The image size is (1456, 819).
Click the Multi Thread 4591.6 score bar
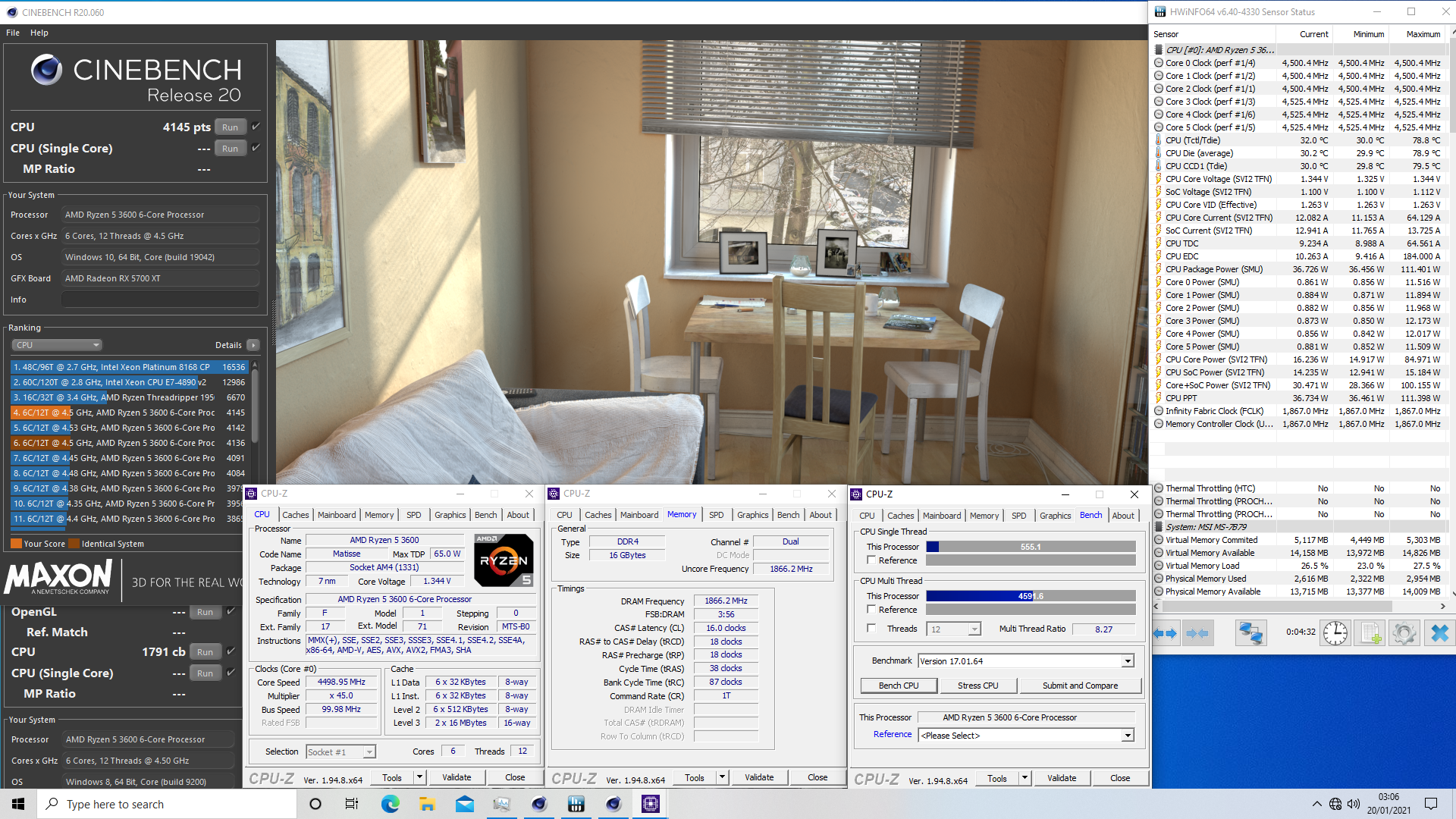[x=1031, y=596]
